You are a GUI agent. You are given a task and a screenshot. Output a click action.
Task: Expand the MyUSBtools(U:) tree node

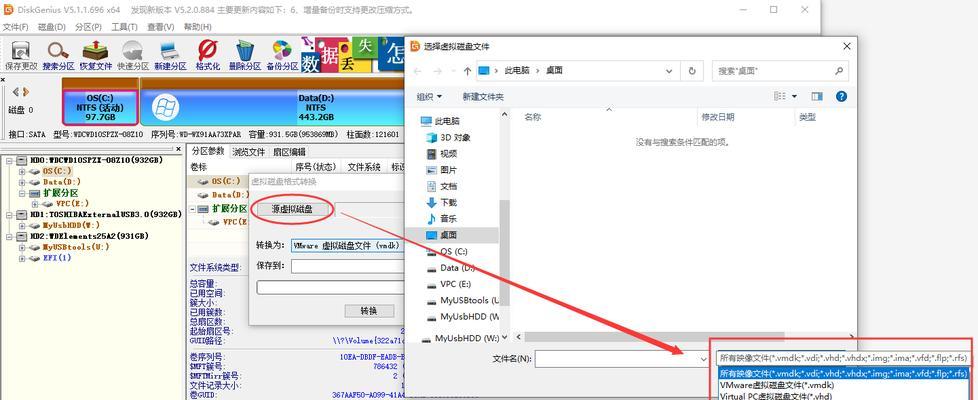[22, 246]
